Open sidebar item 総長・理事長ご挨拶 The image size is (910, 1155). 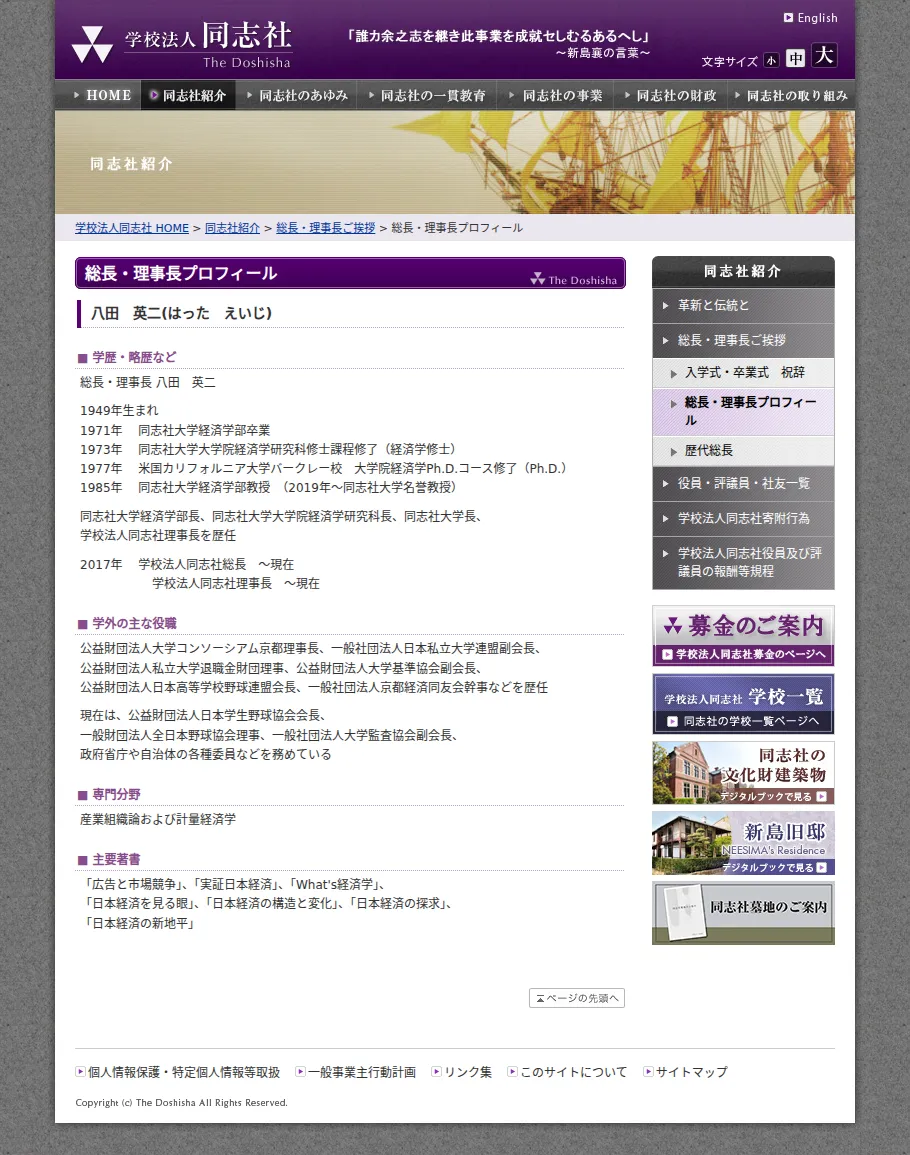coord(743,340)
